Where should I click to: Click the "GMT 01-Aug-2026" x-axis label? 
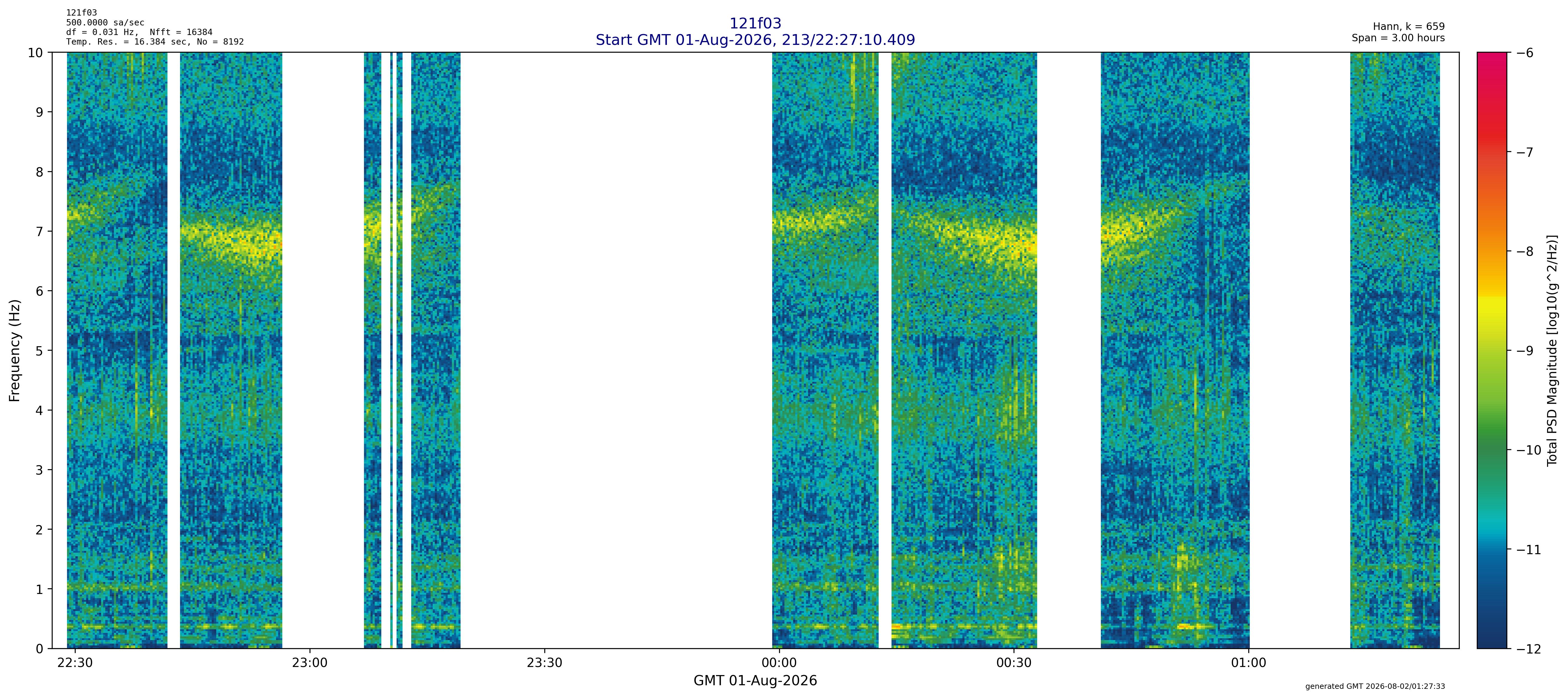(x=755, y=681)
